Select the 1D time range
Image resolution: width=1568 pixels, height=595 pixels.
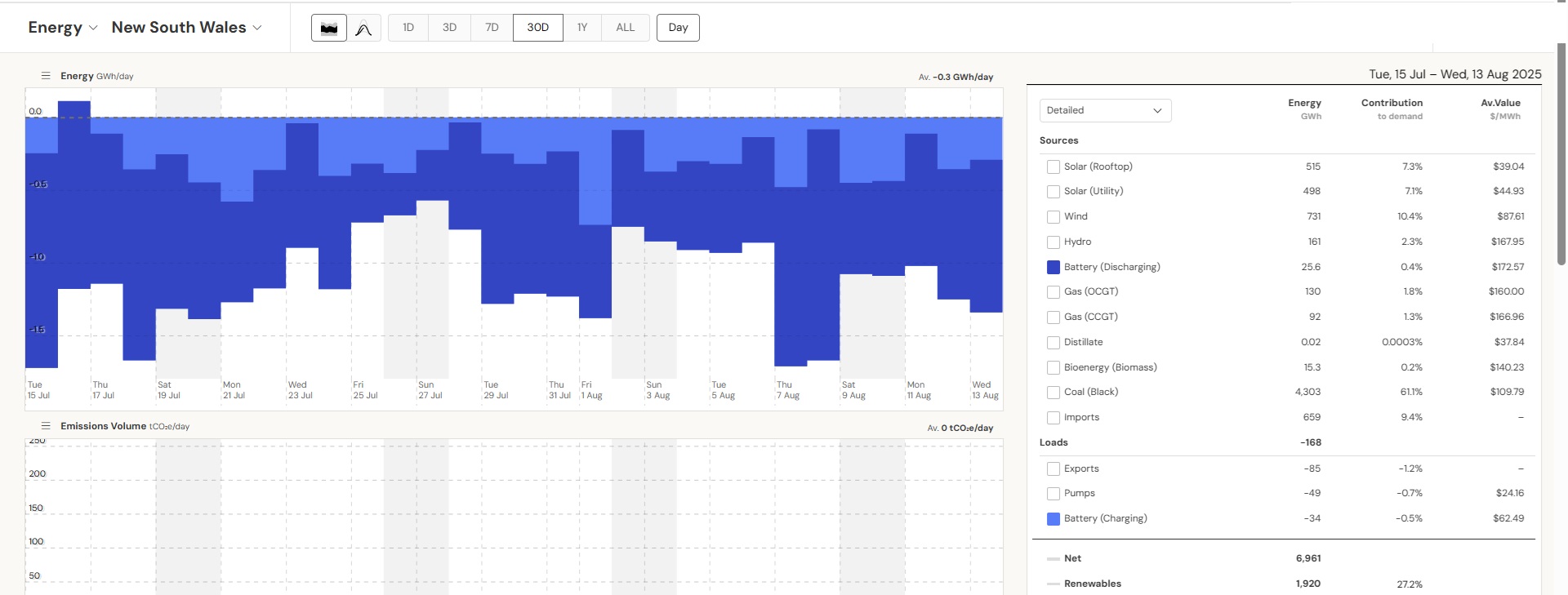coord(408,28)
